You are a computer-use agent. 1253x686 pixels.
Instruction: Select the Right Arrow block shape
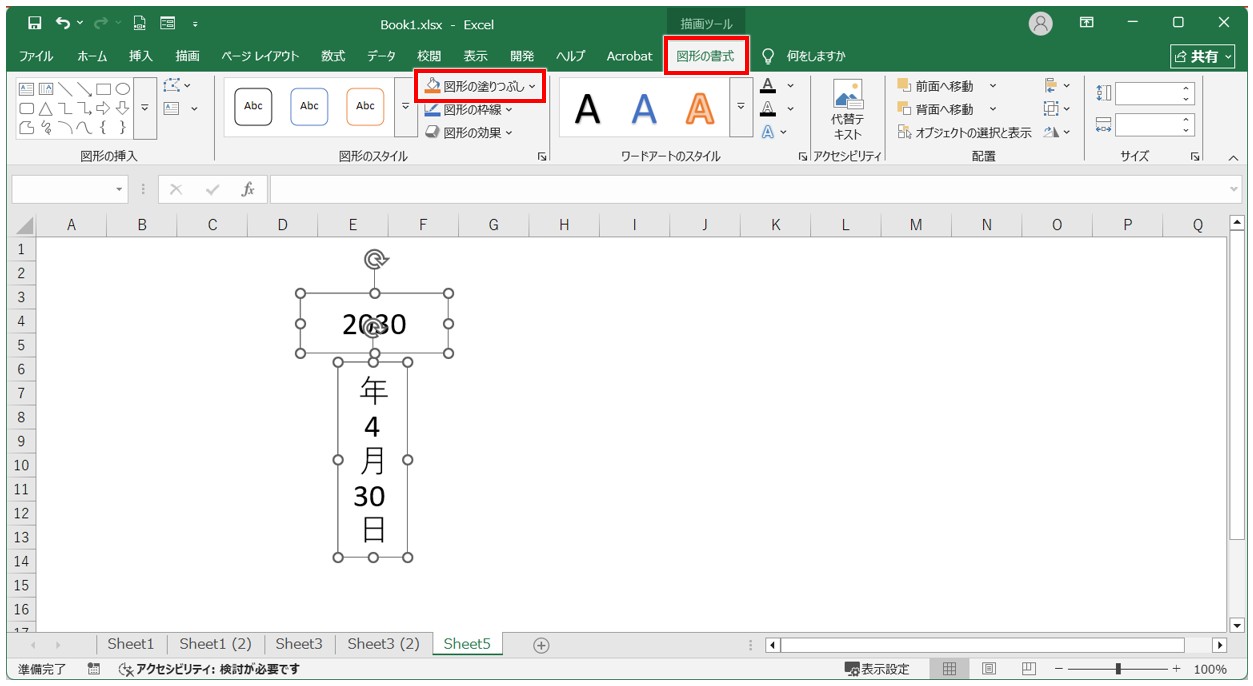(103, 108)
